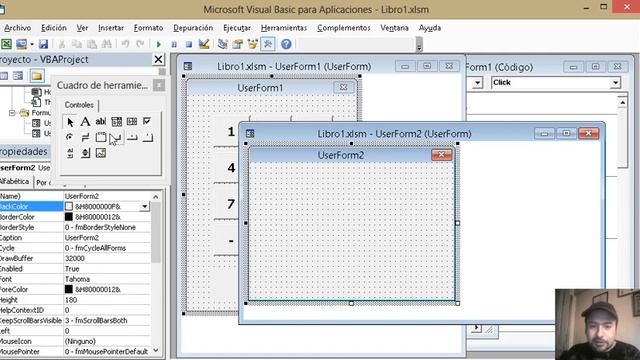Image resolution: width=640 pixels, height=360 pixels.
Task: Click the BackColor white color swatch
Action: [x=69, y=207]
